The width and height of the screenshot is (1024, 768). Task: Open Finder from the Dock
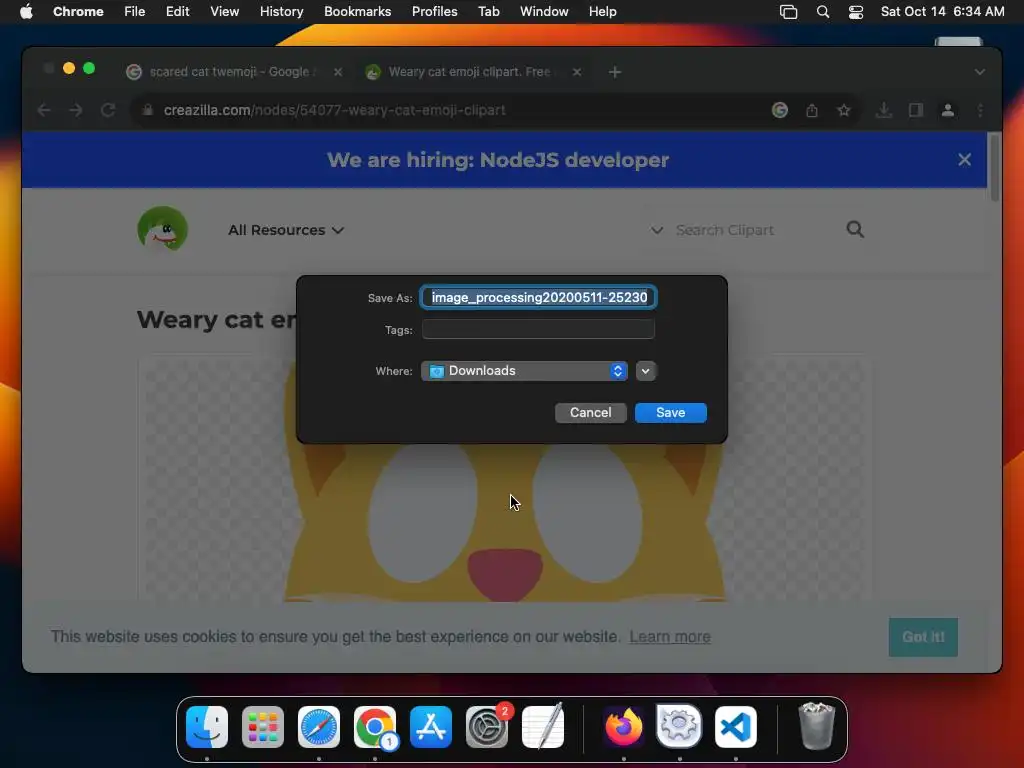pos(207,727)
